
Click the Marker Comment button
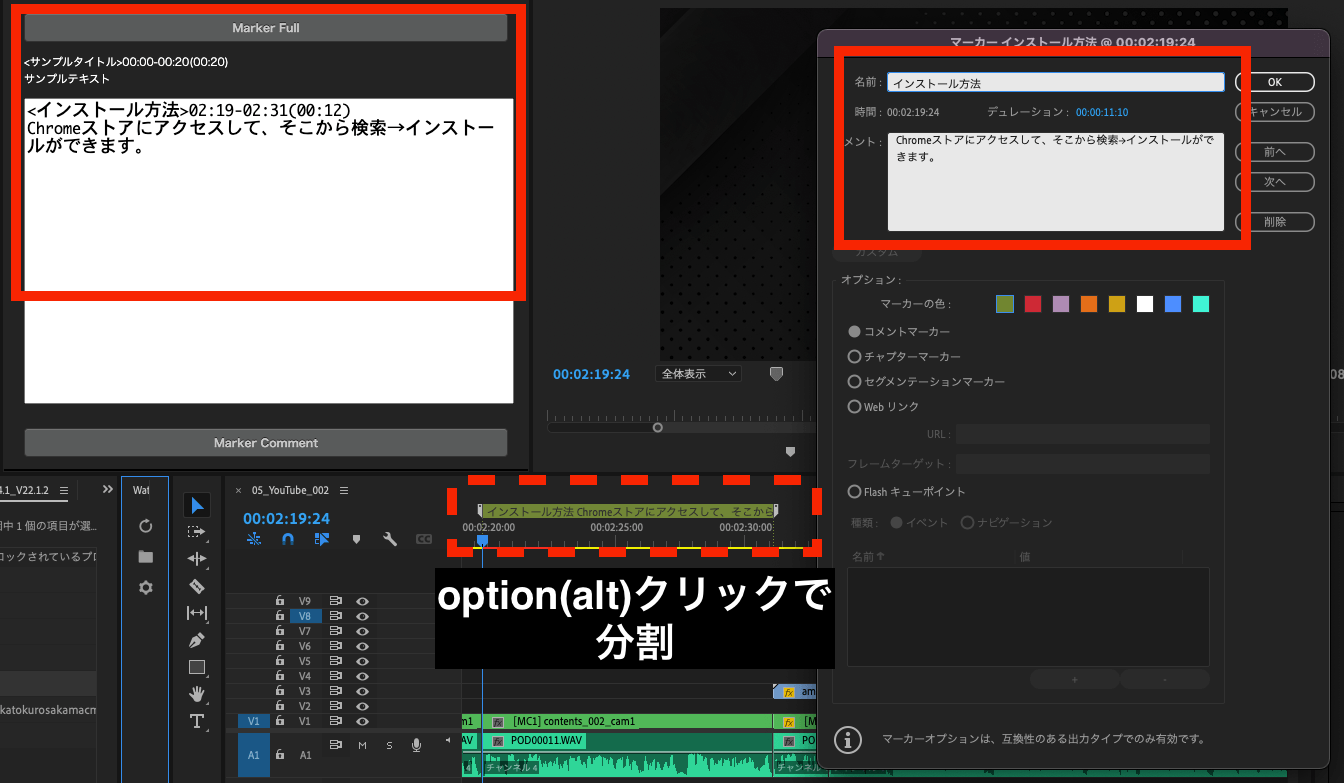tap(266, 443)
